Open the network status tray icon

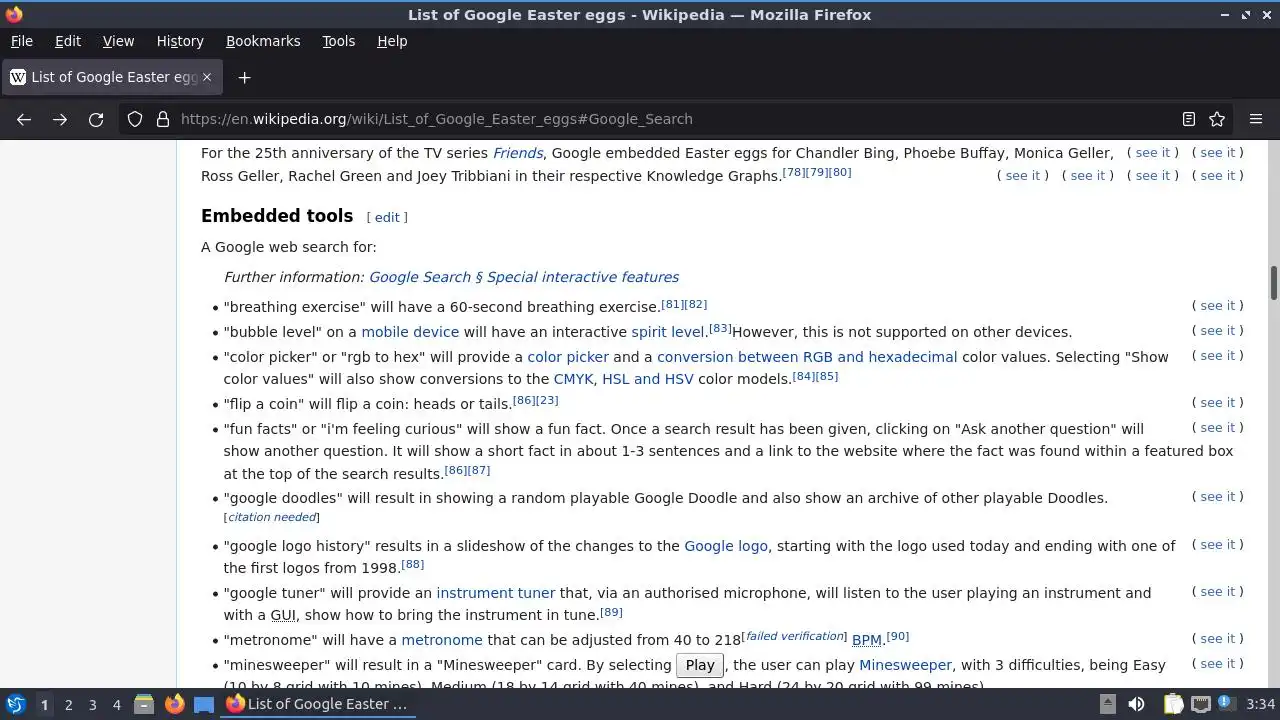pyautogui.click(x=1201, y=704)
